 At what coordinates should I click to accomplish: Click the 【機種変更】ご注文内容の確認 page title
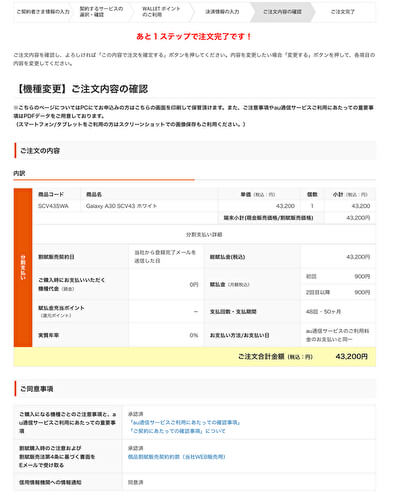click(x=81, y=89)
